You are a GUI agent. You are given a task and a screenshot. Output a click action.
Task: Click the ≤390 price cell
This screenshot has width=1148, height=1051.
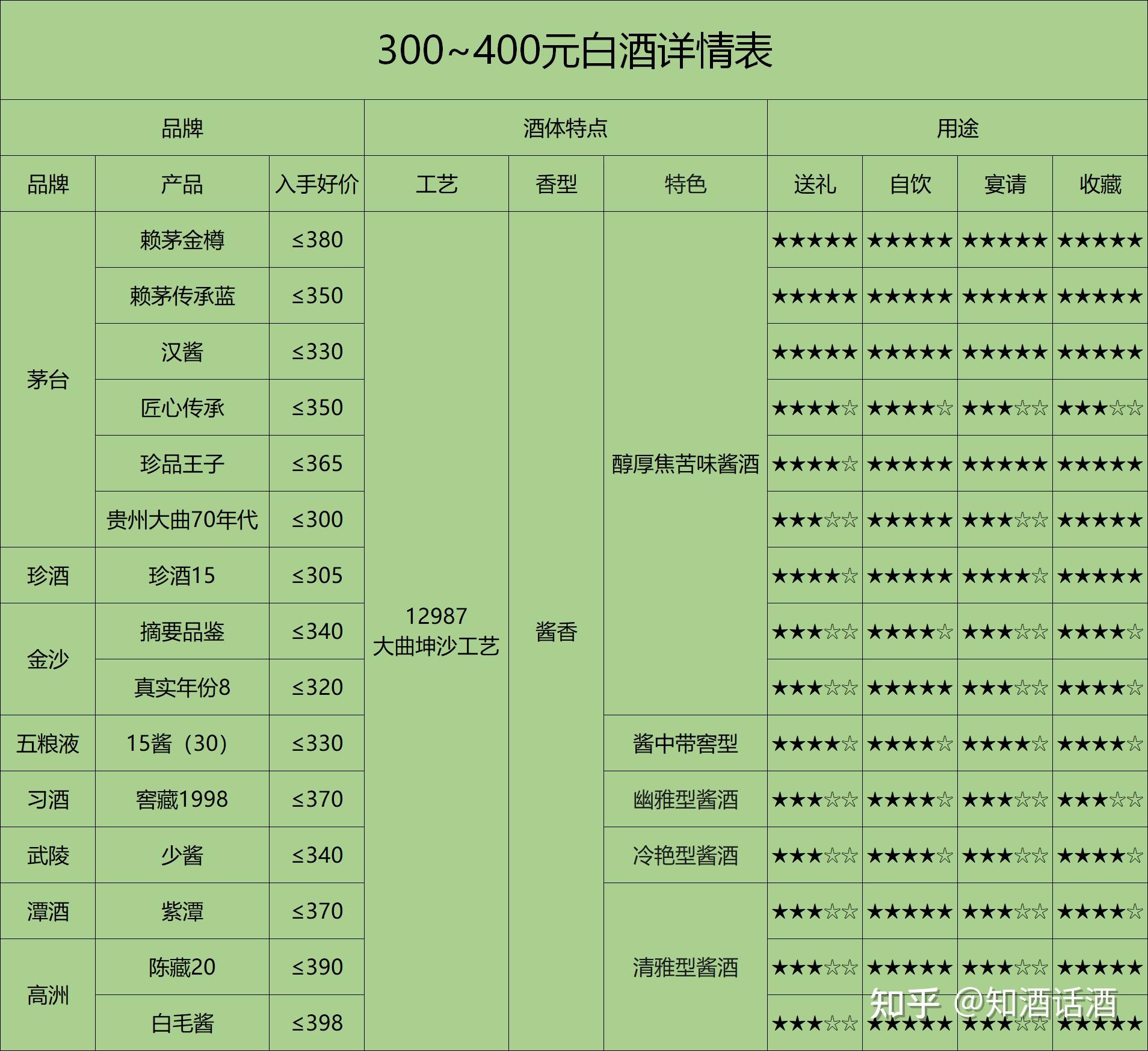[316, 967]
